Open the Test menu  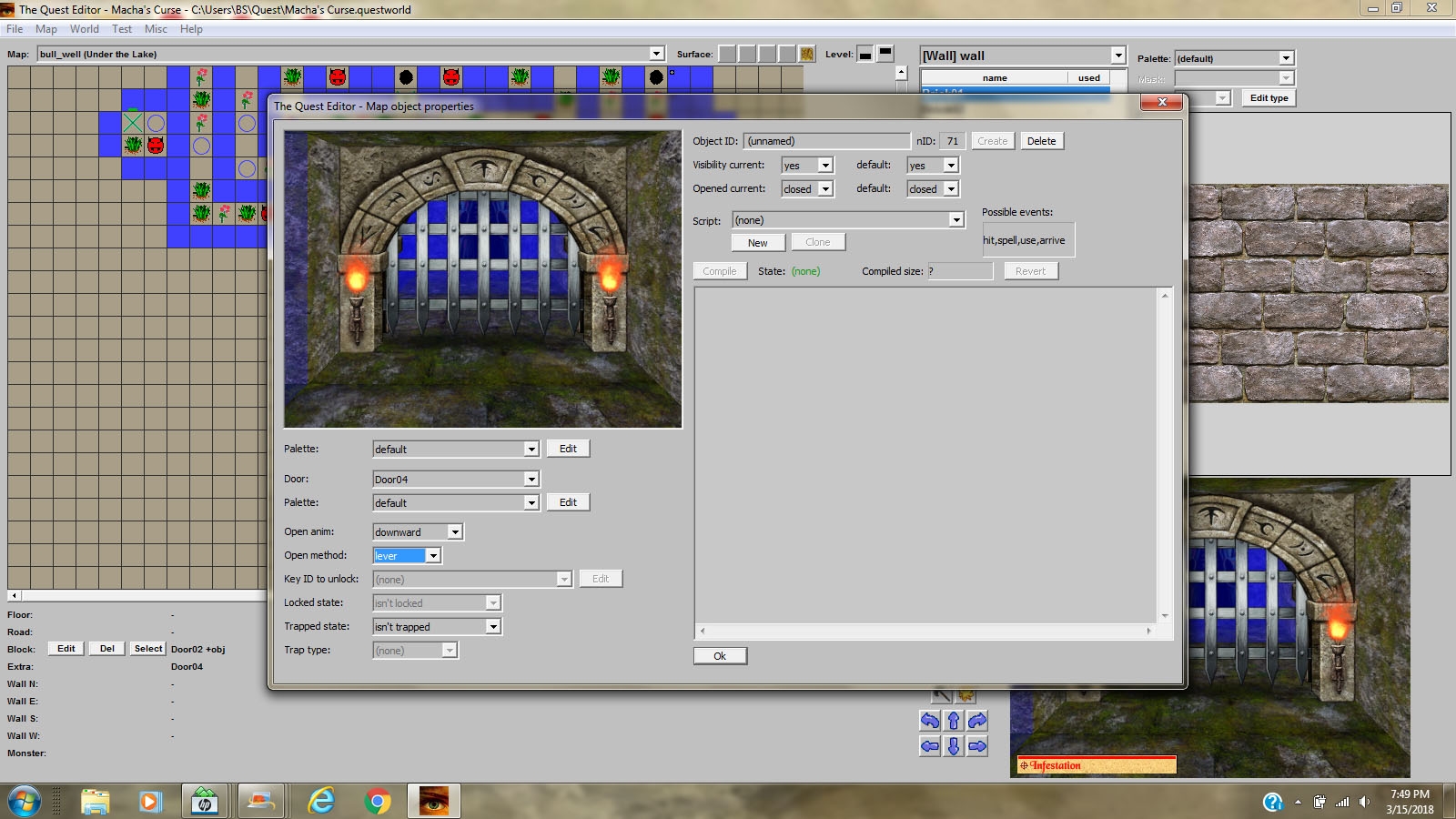point(122,29)
